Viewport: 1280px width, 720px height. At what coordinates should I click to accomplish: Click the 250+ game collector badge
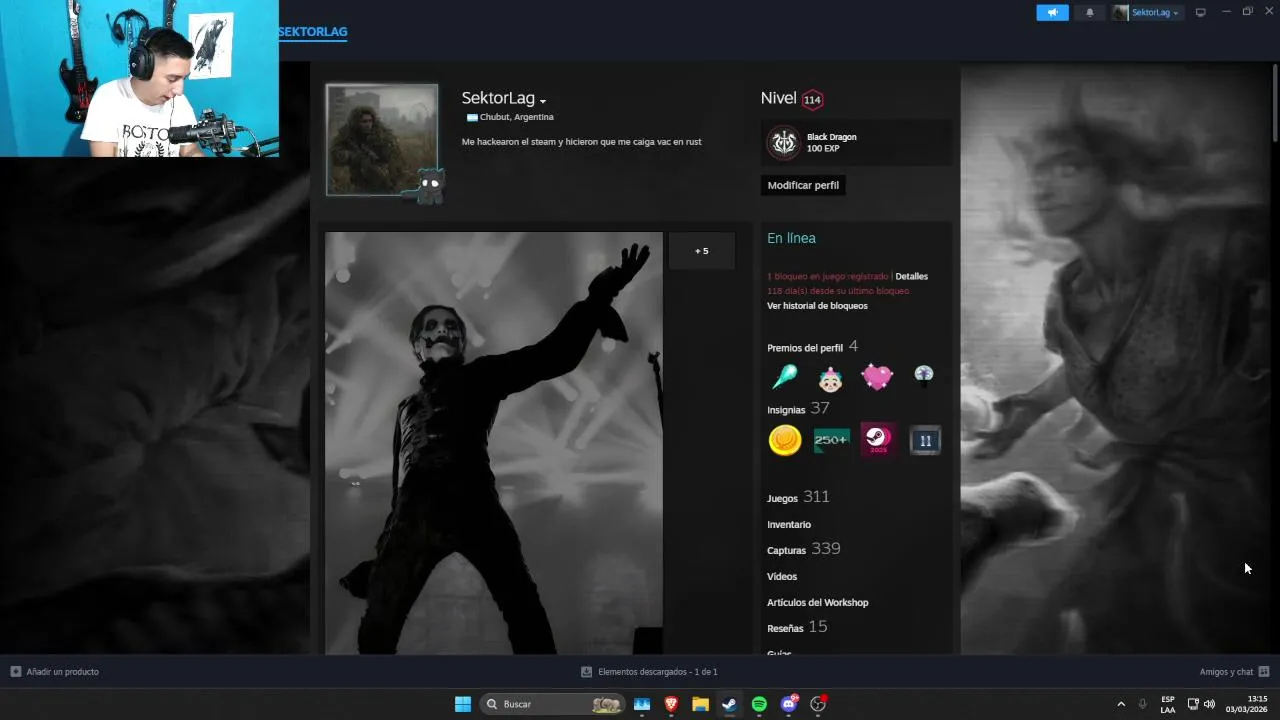point(831,440)
